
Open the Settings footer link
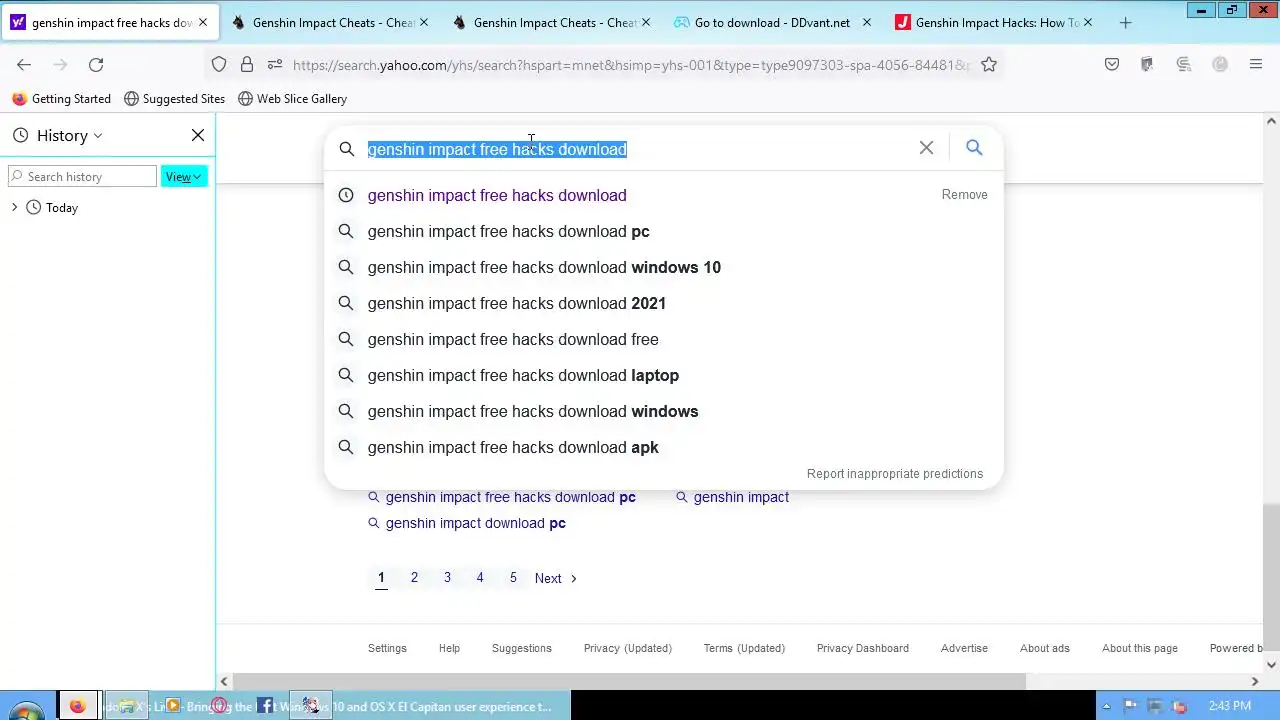click(x=387, y=648)
